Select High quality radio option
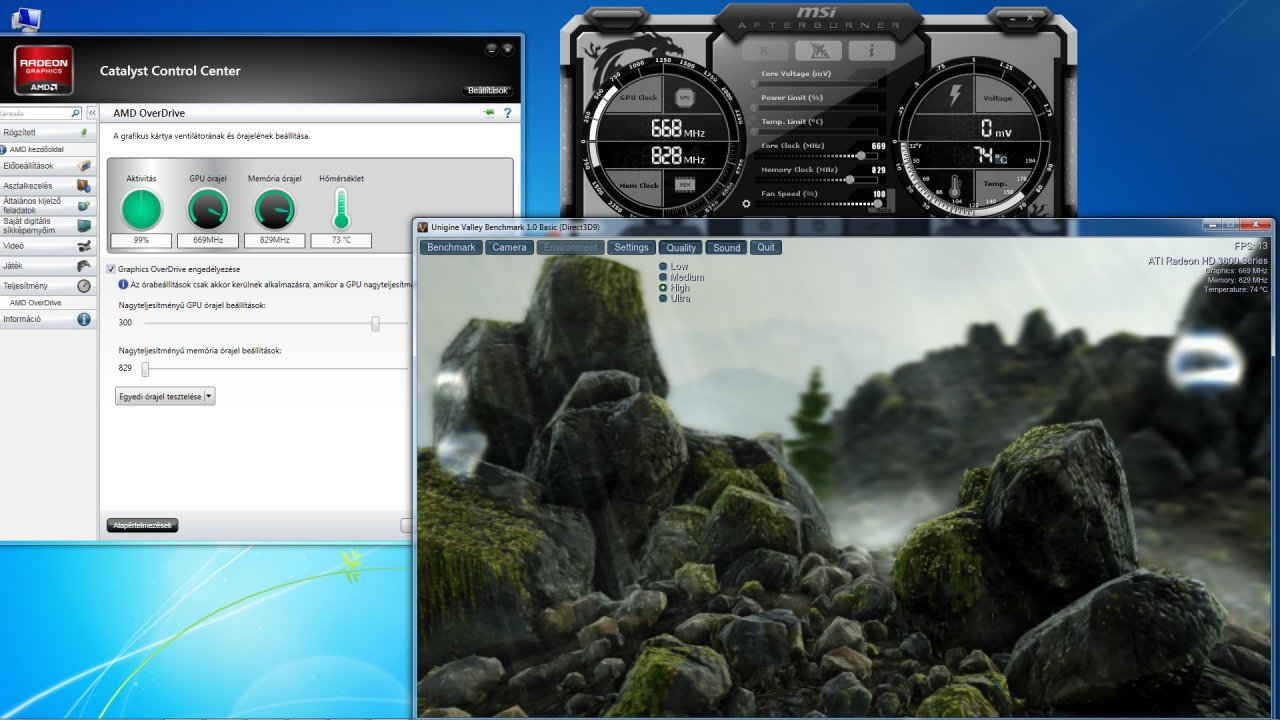1280x720 pixels. [663, 288]
